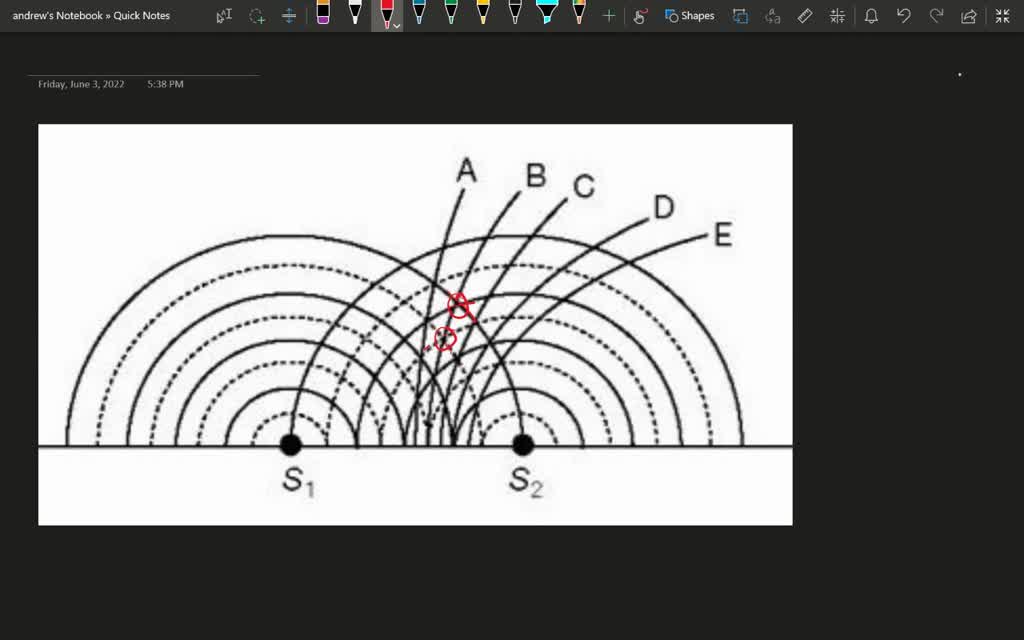This screenshot has width=1024, height=640.
Task: Toggle the Ruler tool
Action: pyautogui.click(x=805, y=16)
